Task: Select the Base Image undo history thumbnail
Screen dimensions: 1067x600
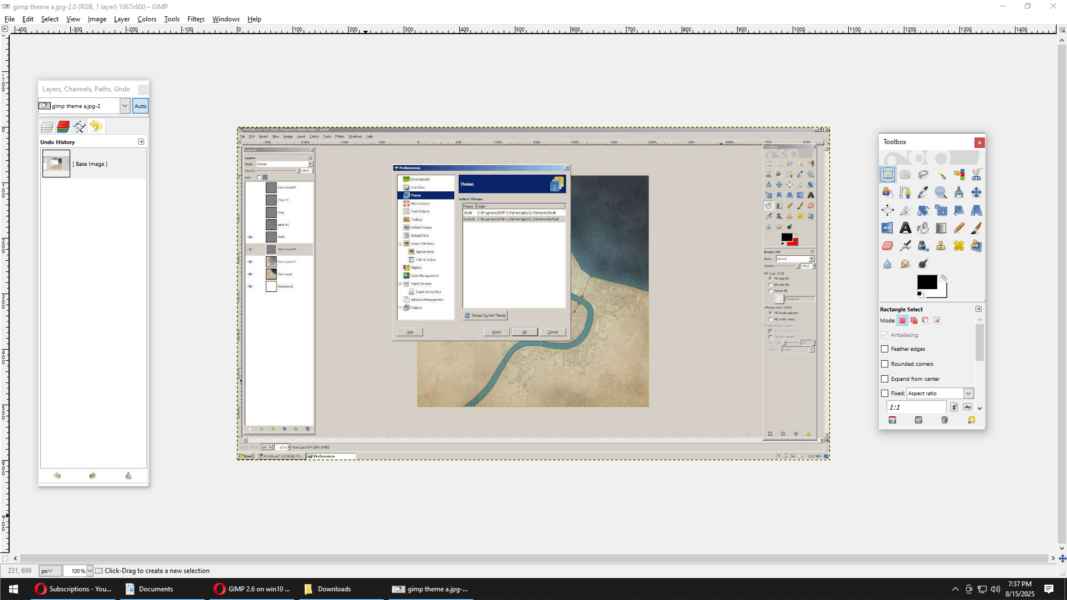Action: tap(56, 163)
